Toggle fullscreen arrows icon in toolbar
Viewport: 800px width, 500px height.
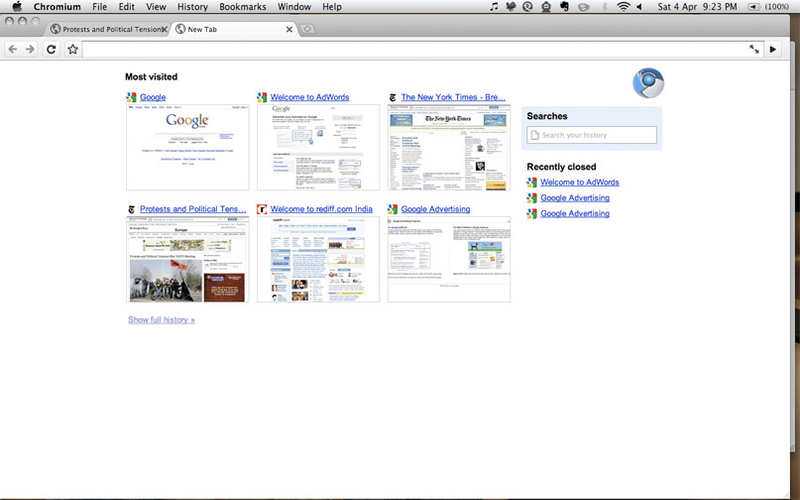[754, 49]
